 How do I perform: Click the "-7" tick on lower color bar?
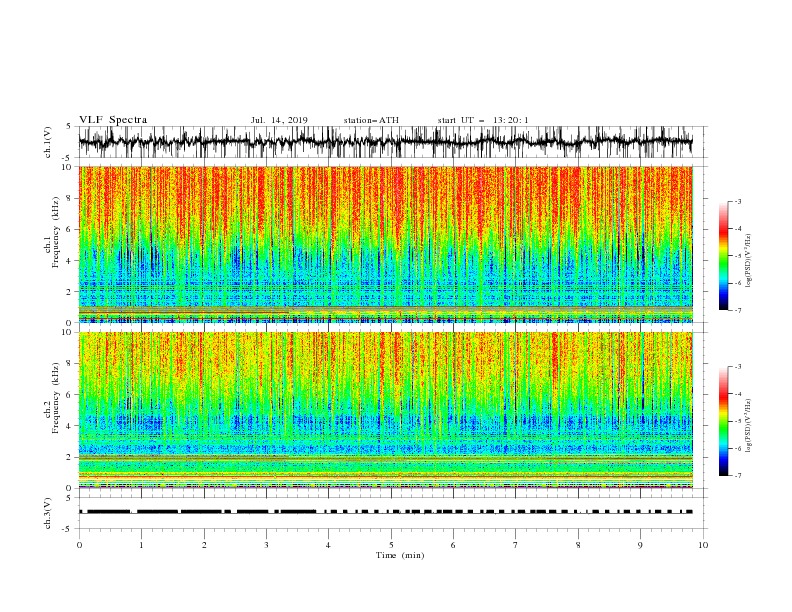click(x=738, y=476)
